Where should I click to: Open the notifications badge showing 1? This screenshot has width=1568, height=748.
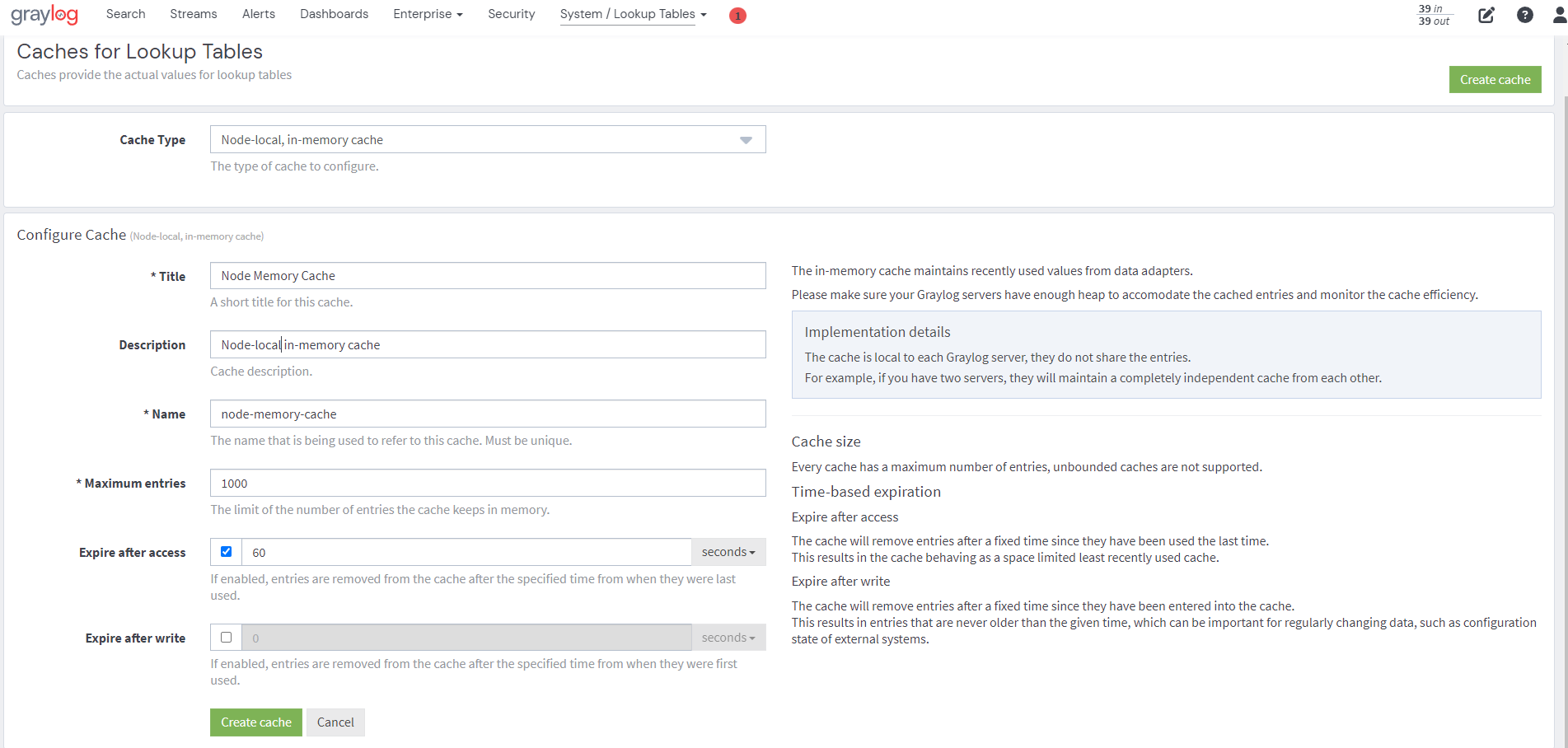737,16
